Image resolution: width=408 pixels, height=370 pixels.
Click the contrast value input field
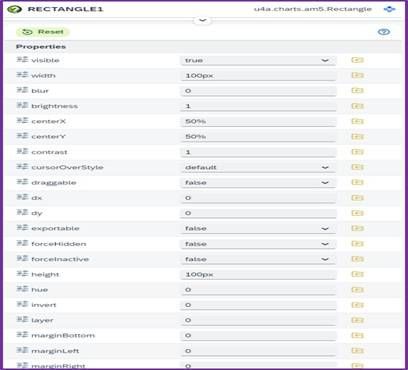(258, 152)
